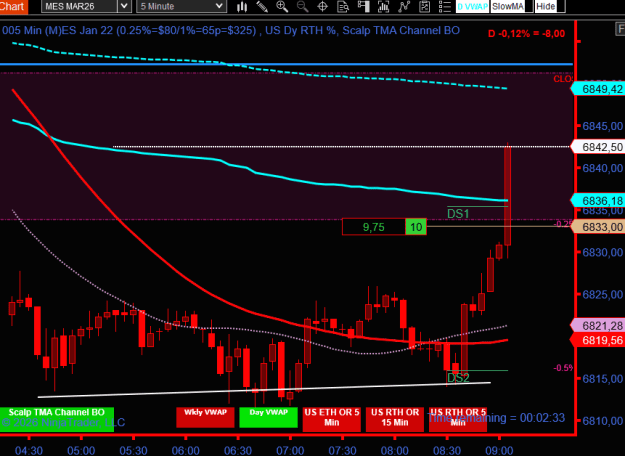625x456 pixels.
Task: Click the 05:30 time axis label
Action: point(133,451)
